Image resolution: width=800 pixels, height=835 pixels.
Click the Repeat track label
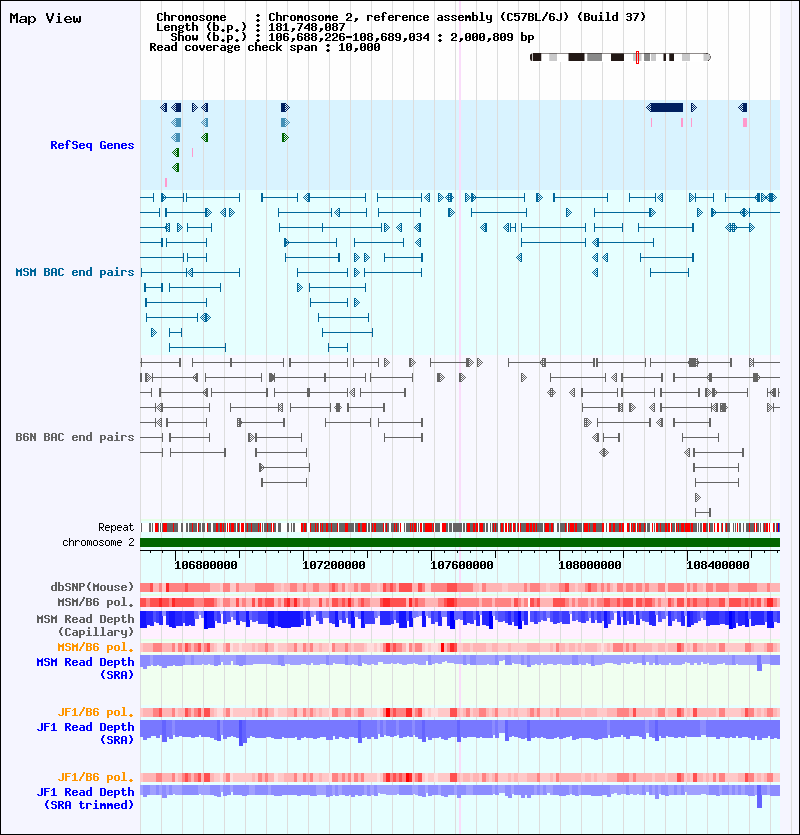tap(116, 528)
